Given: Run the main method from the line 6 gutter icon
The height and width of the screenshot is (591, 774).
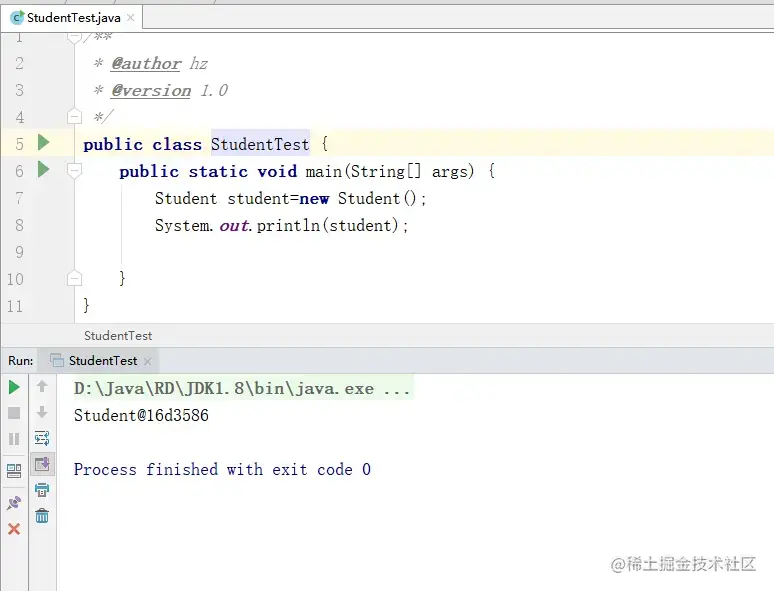Looking at the screenshot, I should 43,170.
